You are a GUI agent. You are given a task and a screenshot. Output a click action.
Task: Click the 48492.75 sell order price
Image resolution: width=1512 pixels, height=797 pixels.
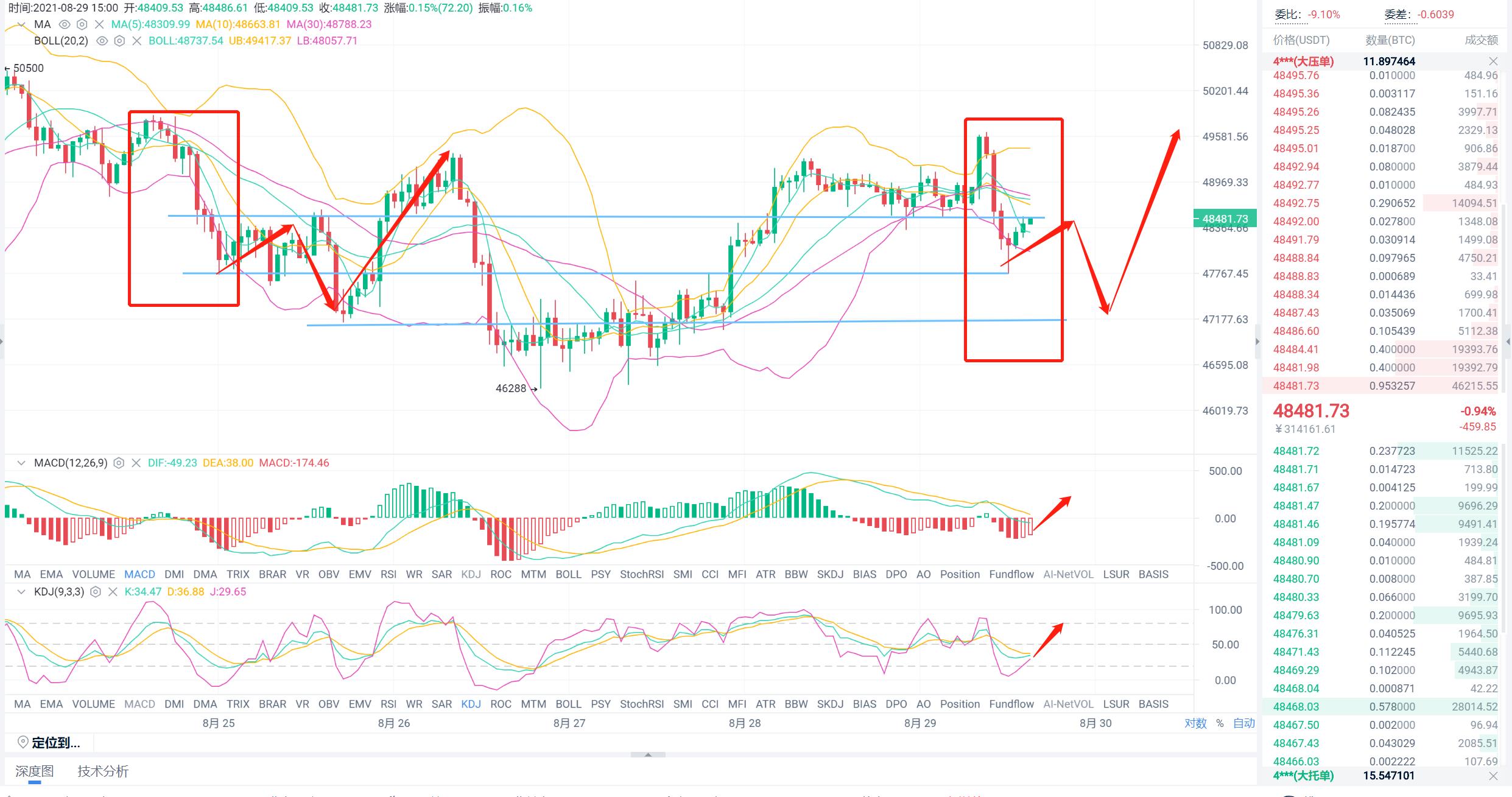[x=1296, y=203]
